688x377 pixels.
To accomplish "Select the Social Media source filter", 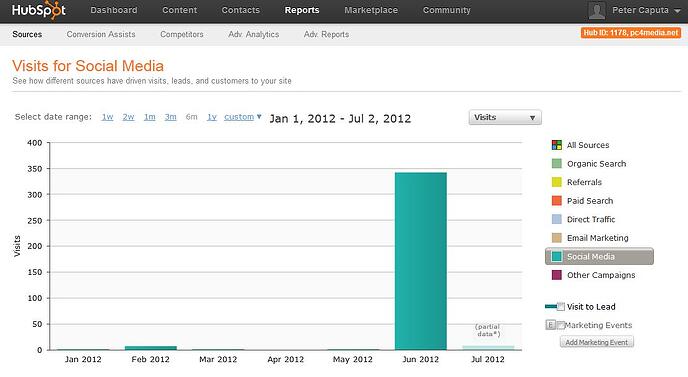I will coord(599,257).
